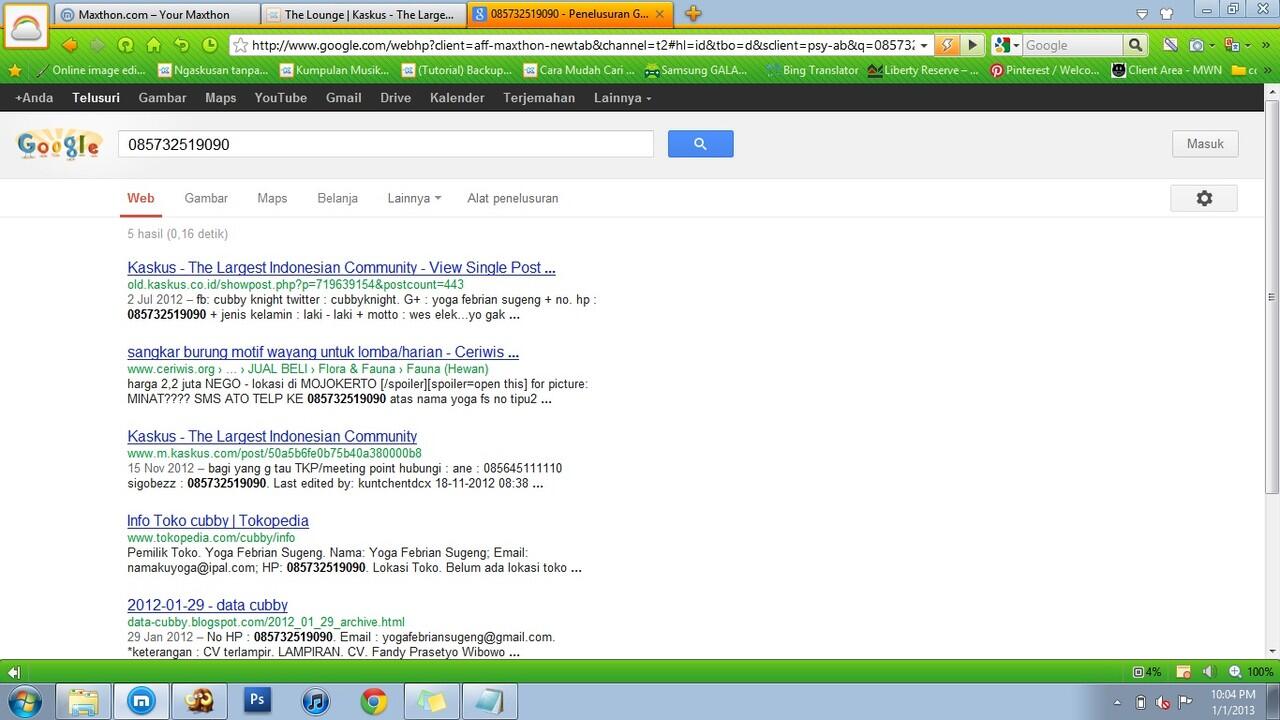
Task: Reload the page with refresh icon
Action: click(125, 45)
